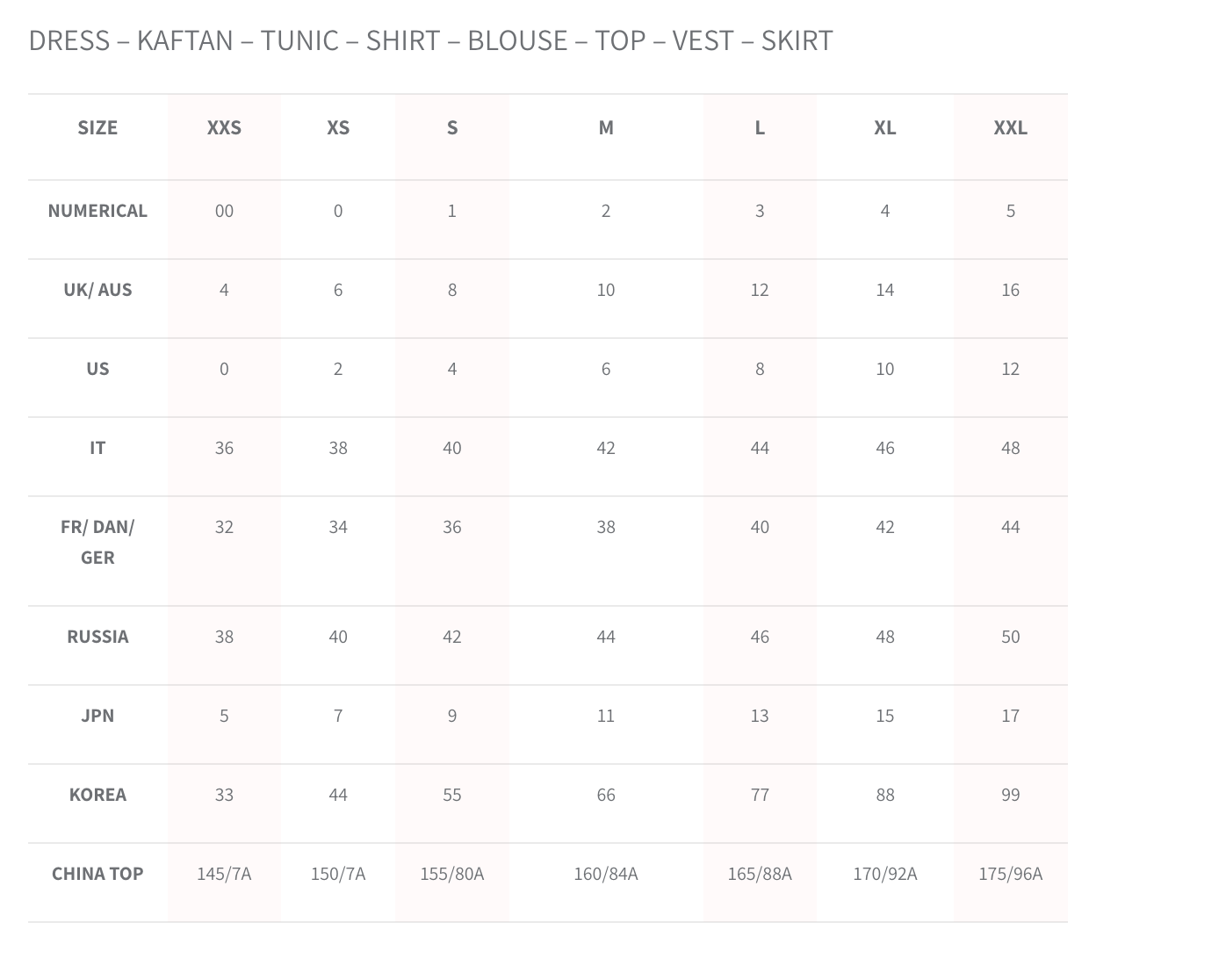Select the XXL size header
Viewport: 1226px width, 980px height.
[x=1010, y=127]
